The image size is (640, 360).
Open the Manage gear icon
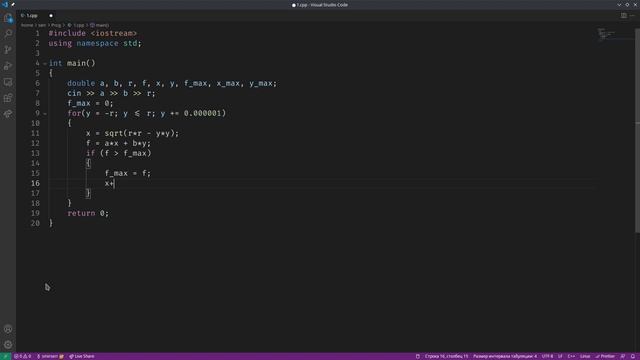[x=8, y=345]
